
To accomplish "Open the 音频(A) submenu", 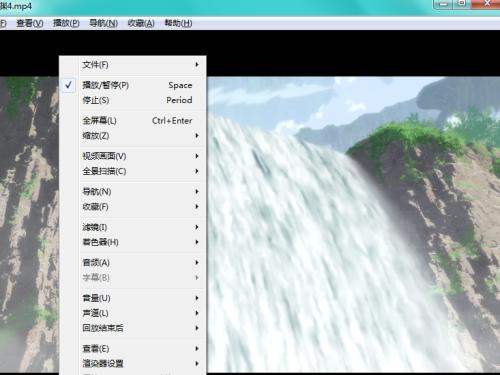I will tap(133, 263).
